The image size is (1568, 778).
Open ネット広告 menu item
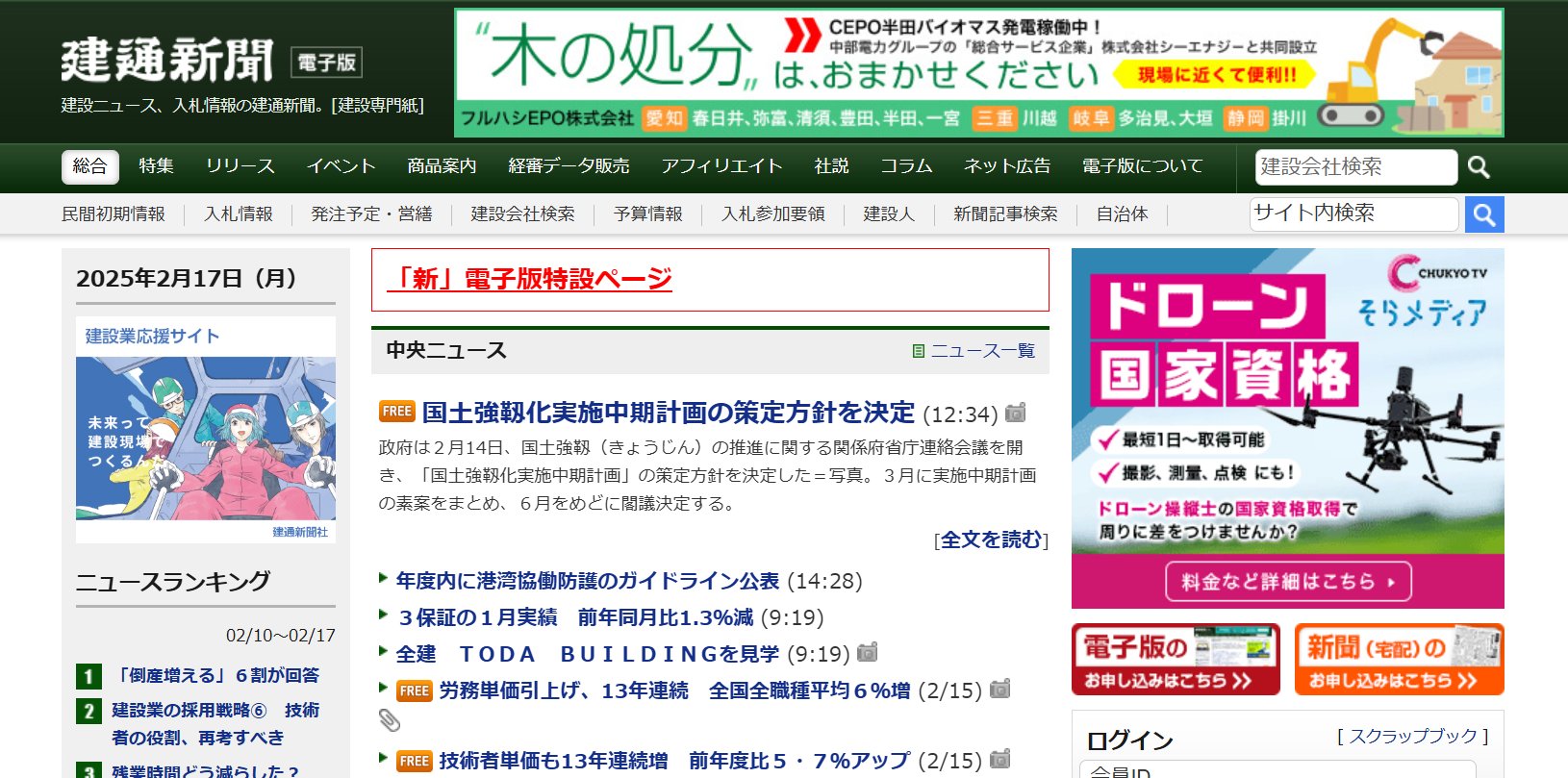click(x=1006, y=166)
